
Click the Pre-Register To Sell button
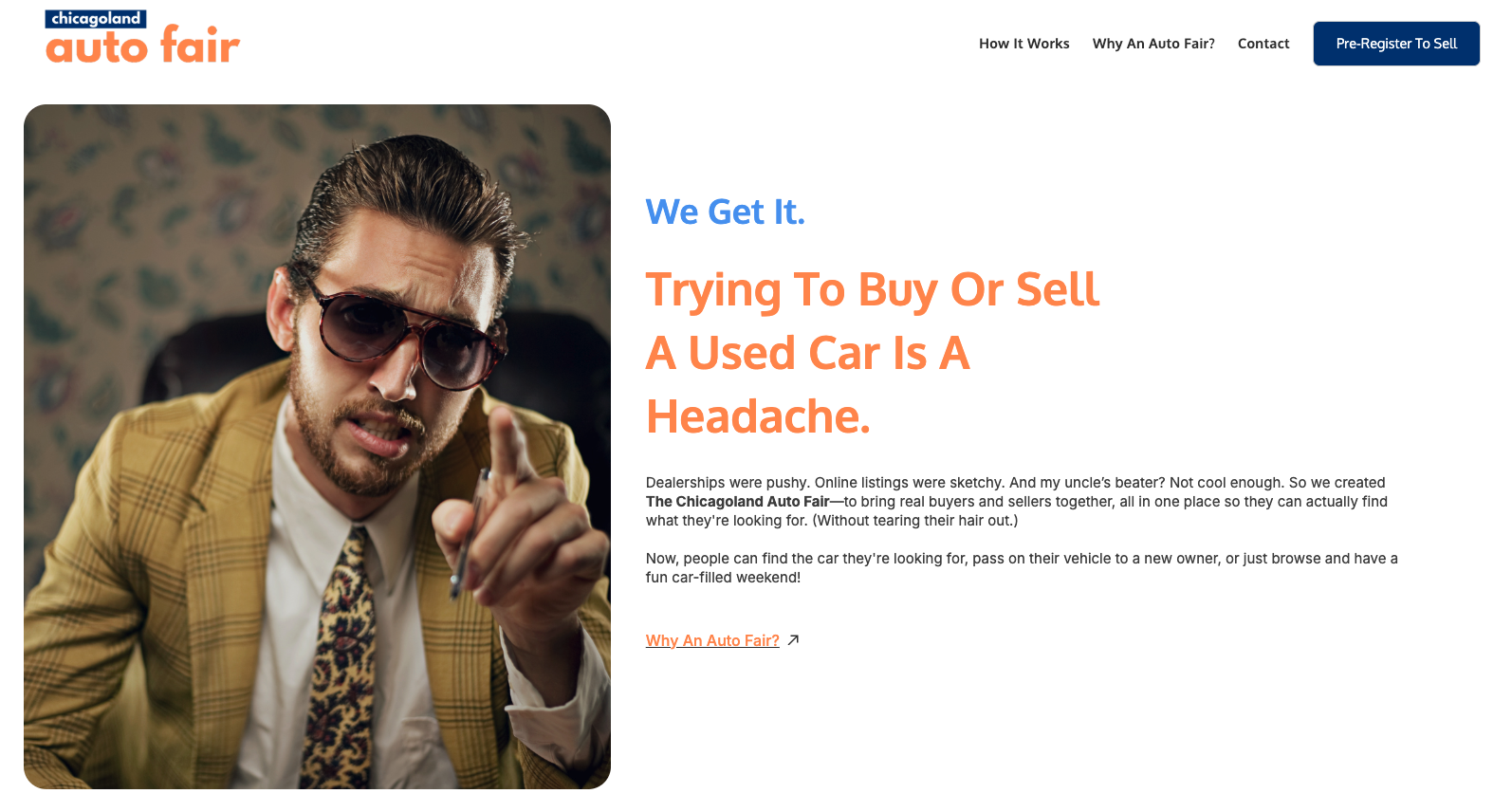(x=1396, y=44)
